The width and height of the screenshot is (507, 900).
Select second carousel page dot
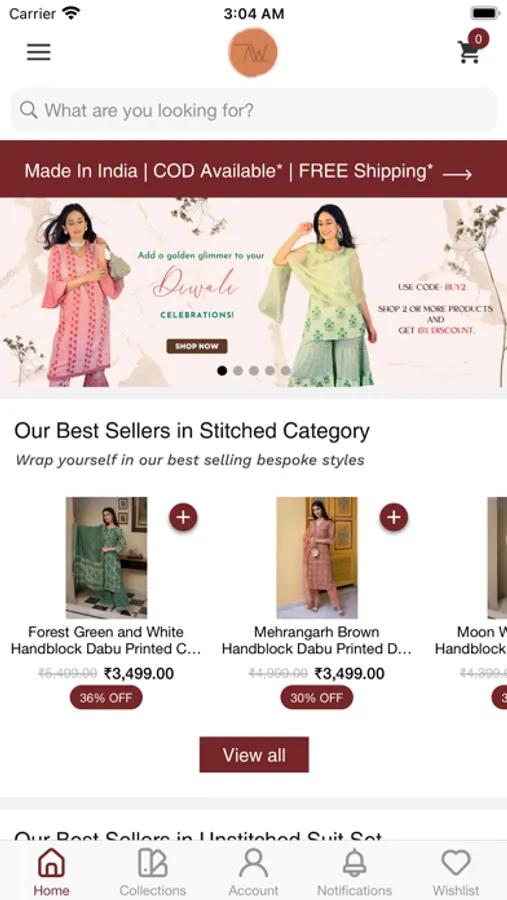click(x=238, y=371)
